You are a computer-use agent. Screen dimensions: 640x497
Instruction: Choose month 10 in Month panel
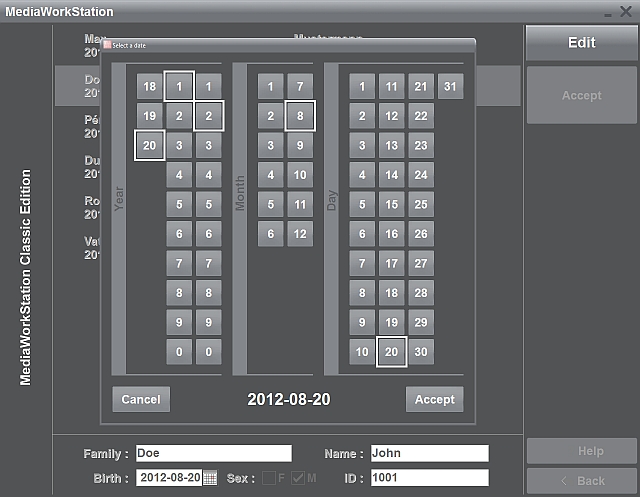300,175
